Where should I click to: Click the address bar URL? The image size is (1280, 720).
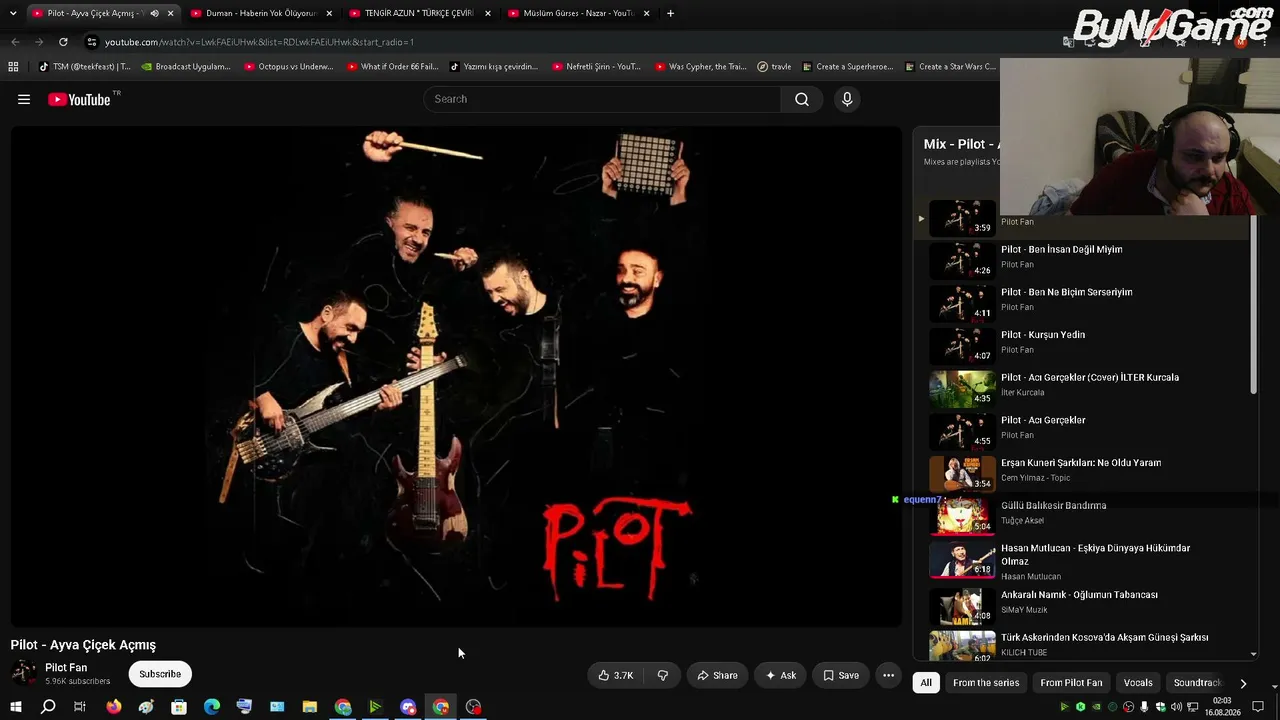click(259, 42)
